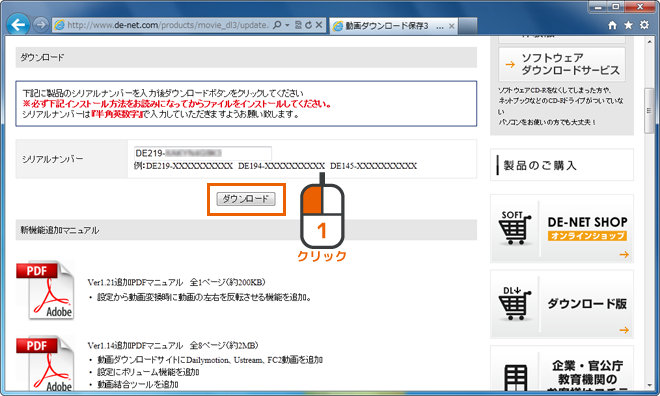The width and height of the screenshot is (660, 396).
Task: Click the serial number input field
Action: 203,153
